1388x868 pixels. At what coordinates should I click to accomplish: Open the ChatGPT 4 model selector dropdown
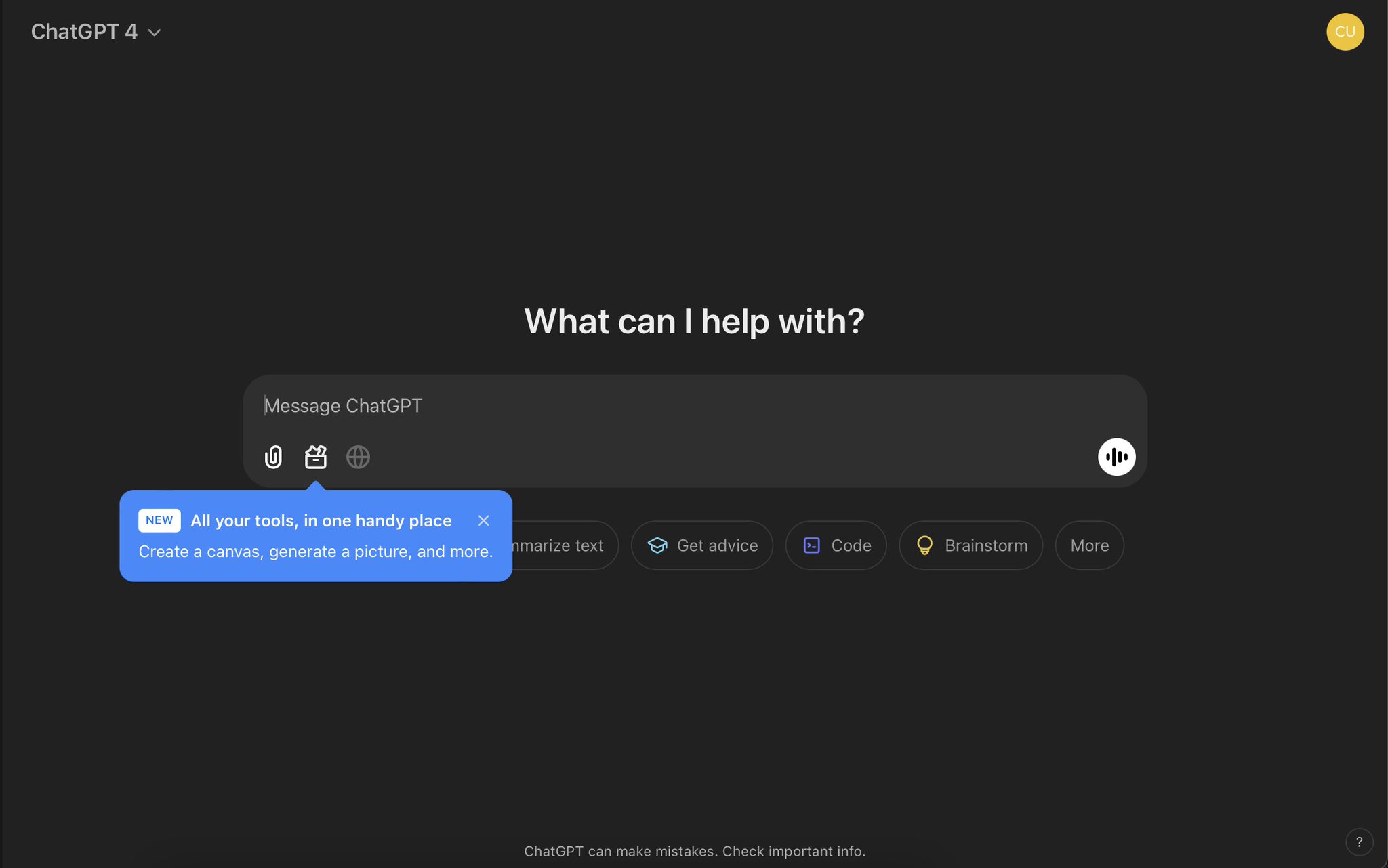coord(96,32)
